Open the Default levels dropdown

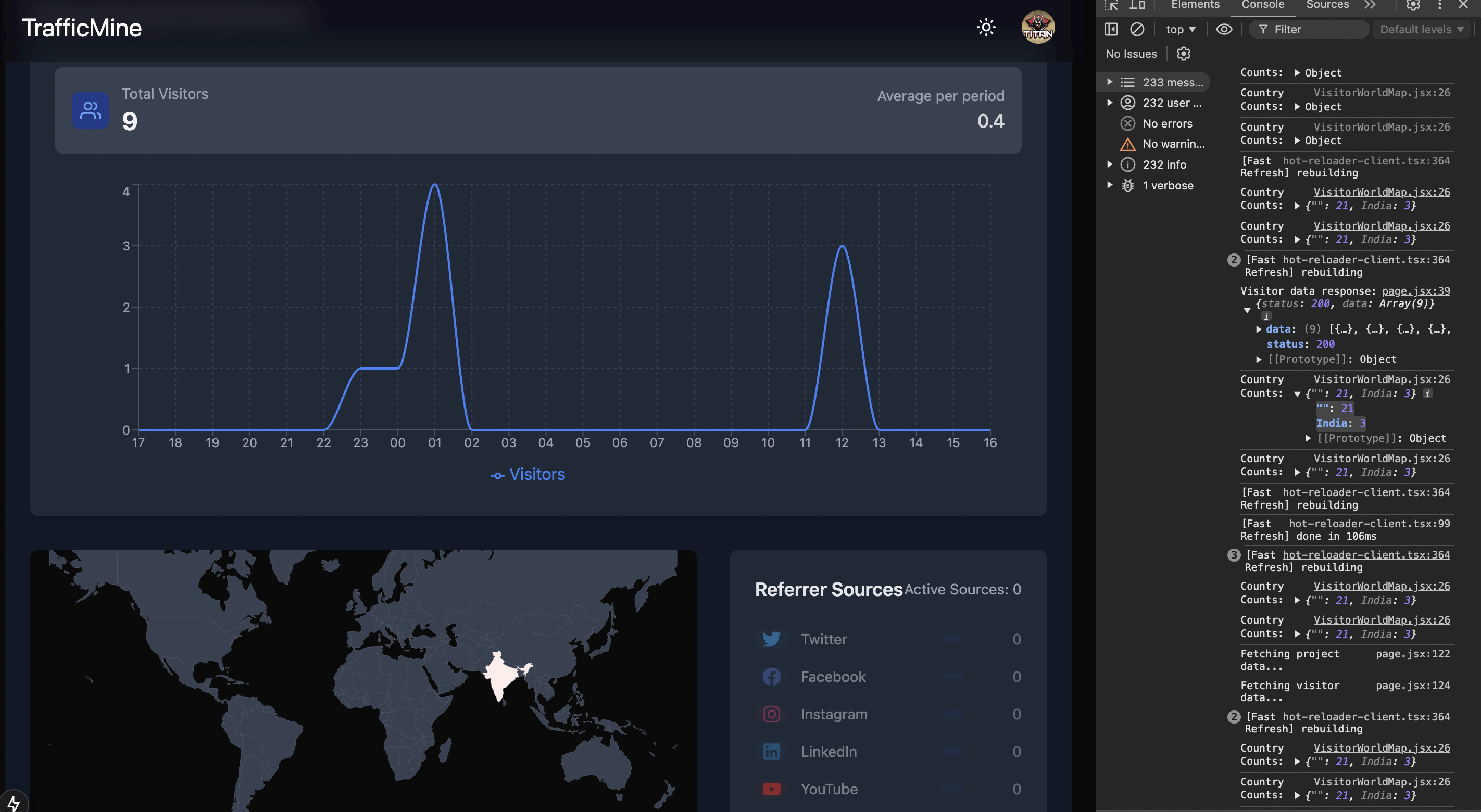(x=1421, y=29)
